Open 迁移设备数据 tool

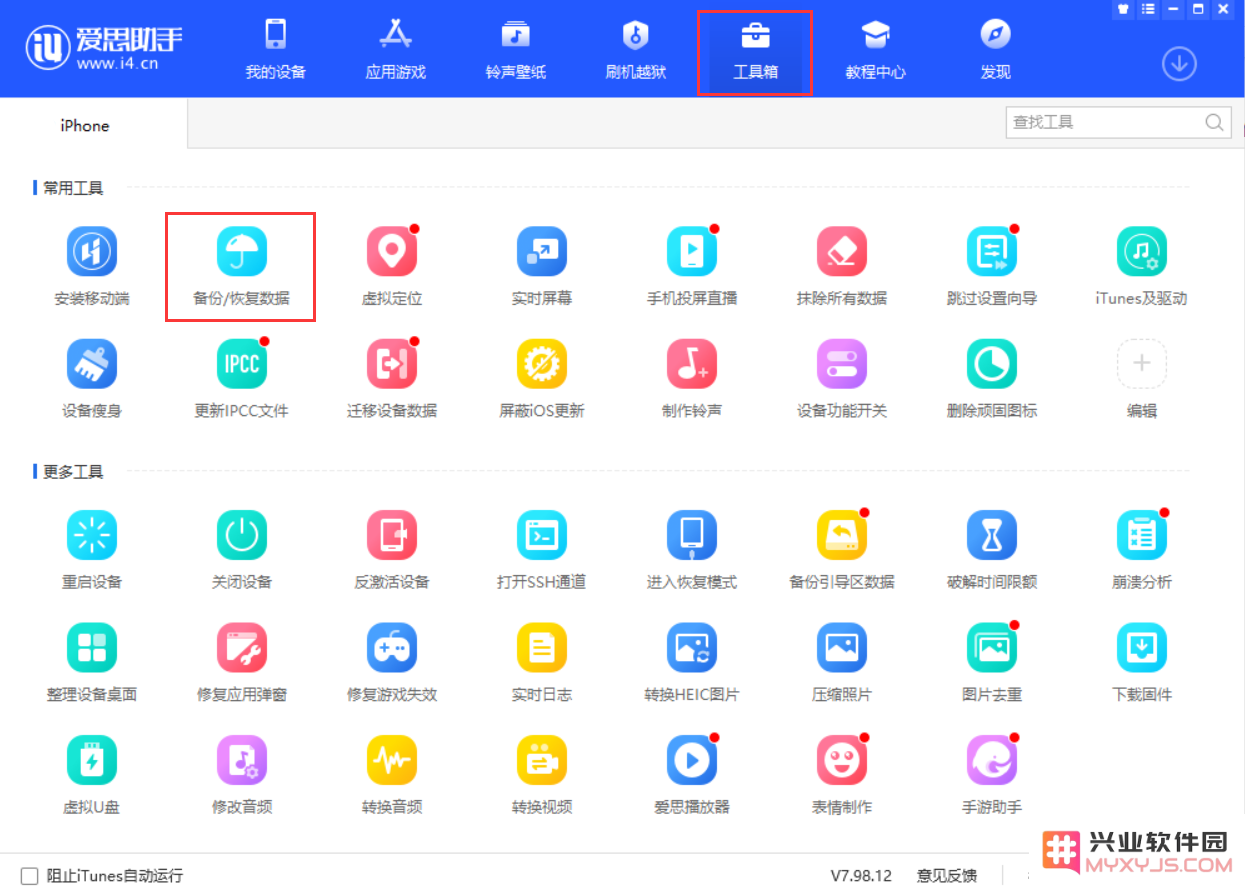coord(392,378)
